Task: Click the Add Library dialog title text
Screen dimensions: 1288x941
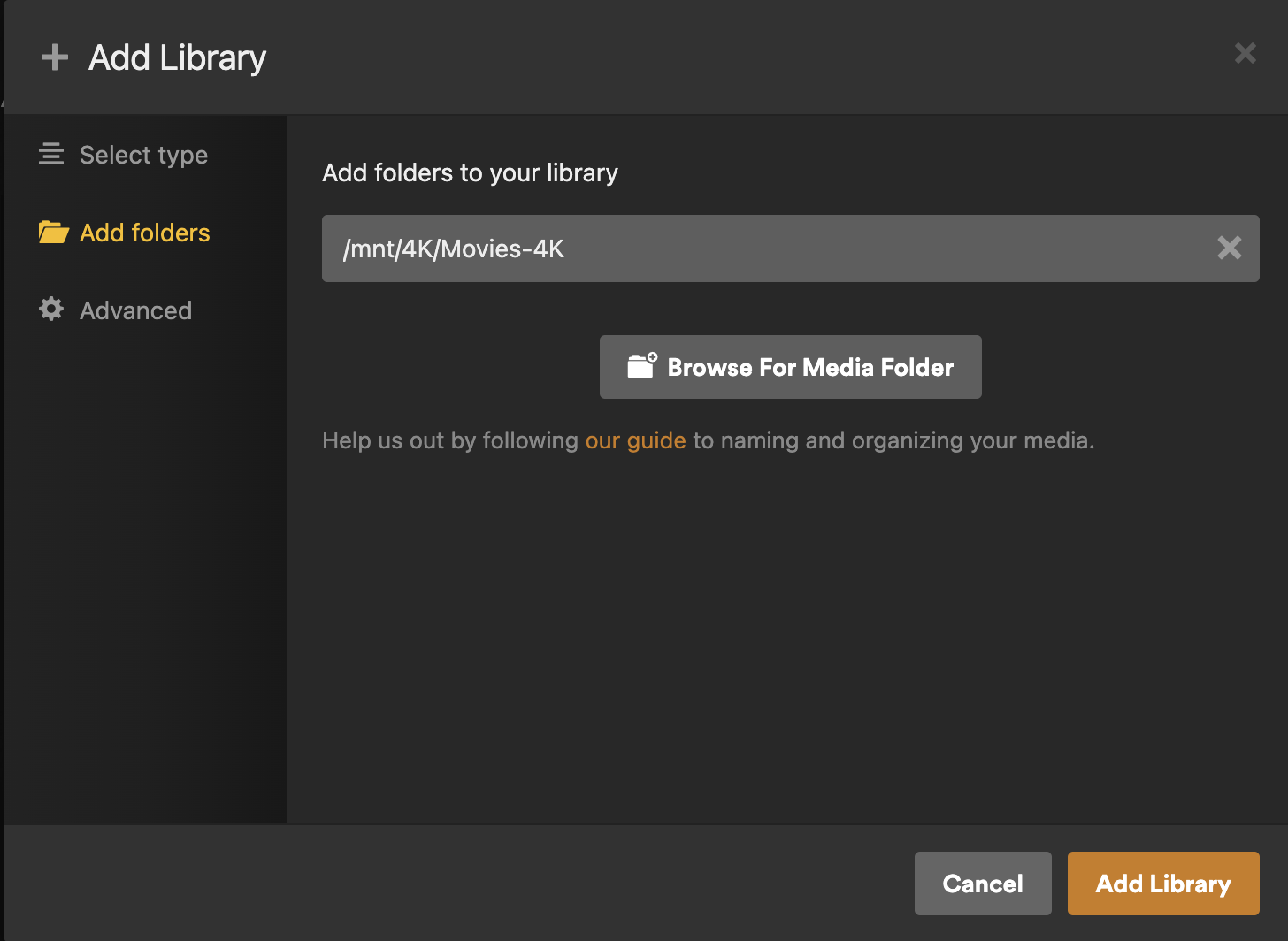Action: [177, 58]
